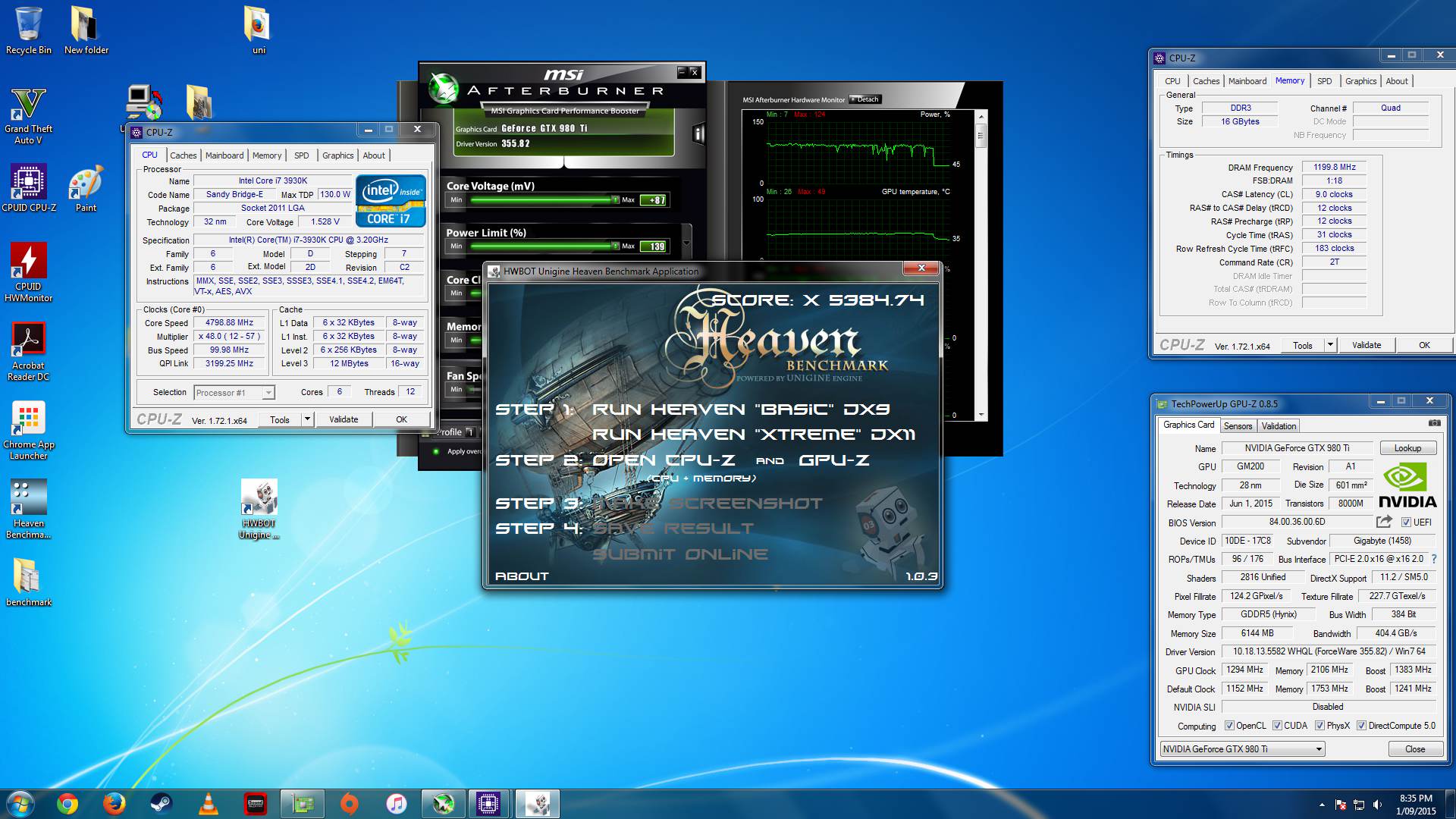Open the uni folder on desktop
The width and height of the screenshot is (1456, 819).
pyautogui.click(x=259, y=30)
